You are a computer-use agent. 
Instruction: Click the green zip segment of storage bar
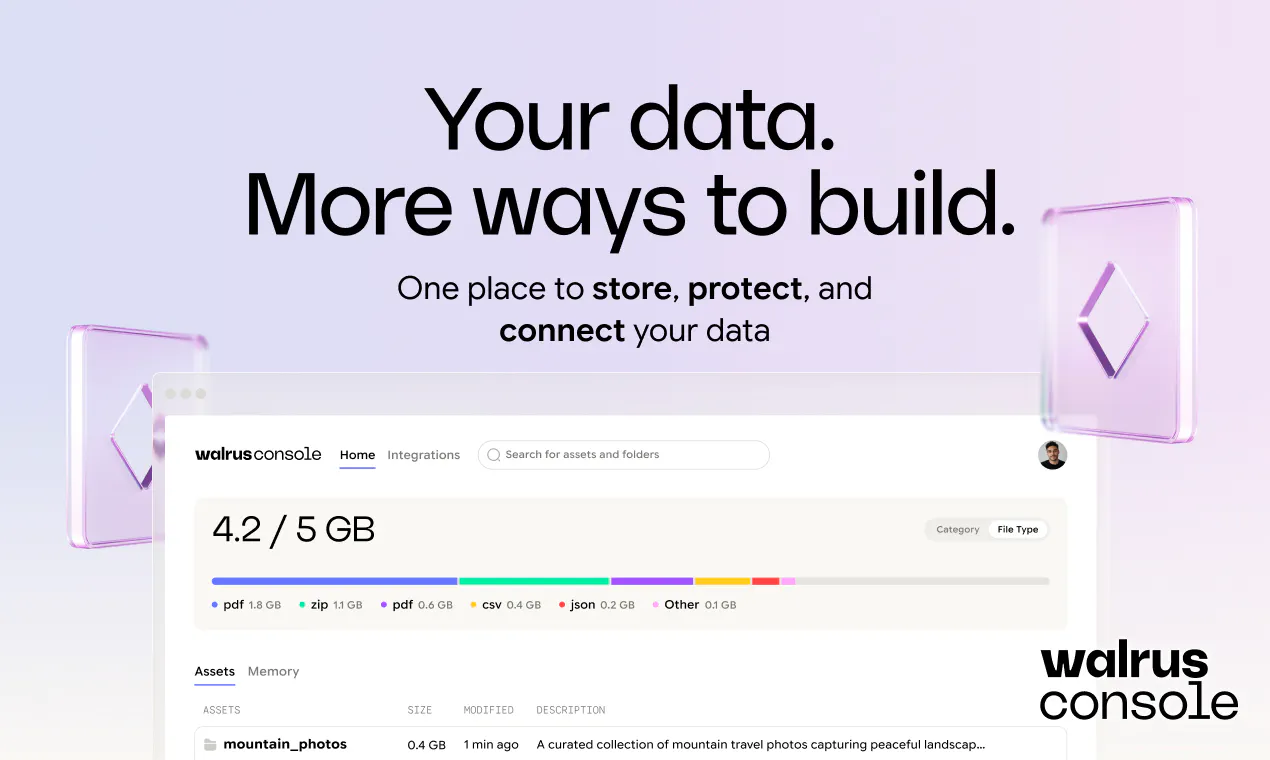coord(534,581)
